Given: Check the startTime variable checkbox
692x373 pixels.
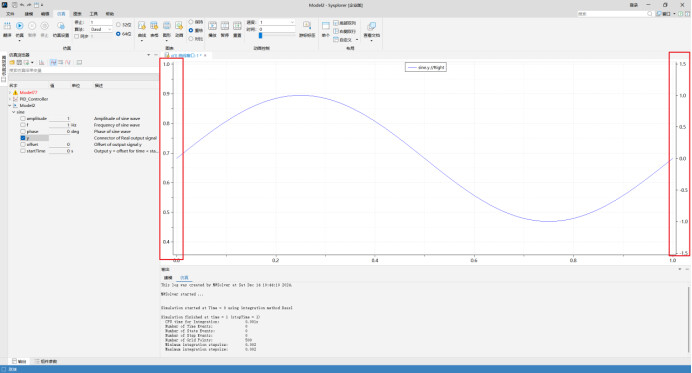Looking at the screenshot, I should point(23,151).
